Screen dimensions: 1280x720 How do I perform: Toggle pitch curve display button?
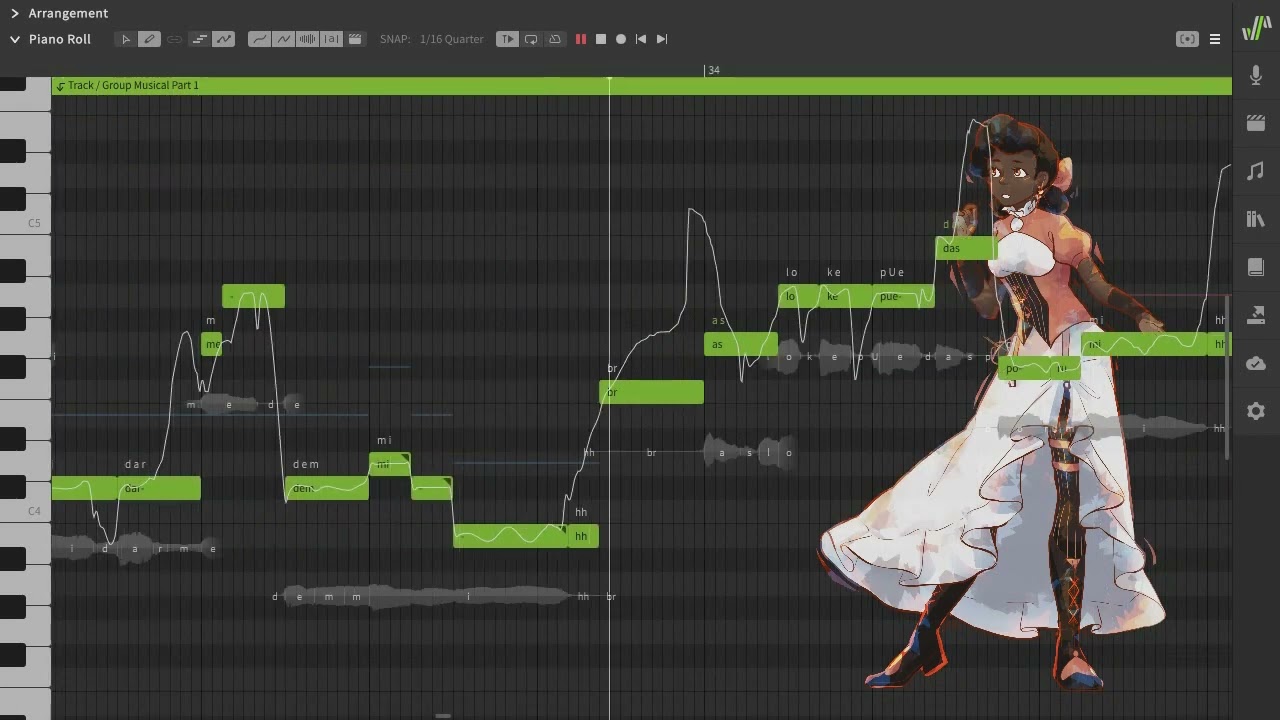223,39
